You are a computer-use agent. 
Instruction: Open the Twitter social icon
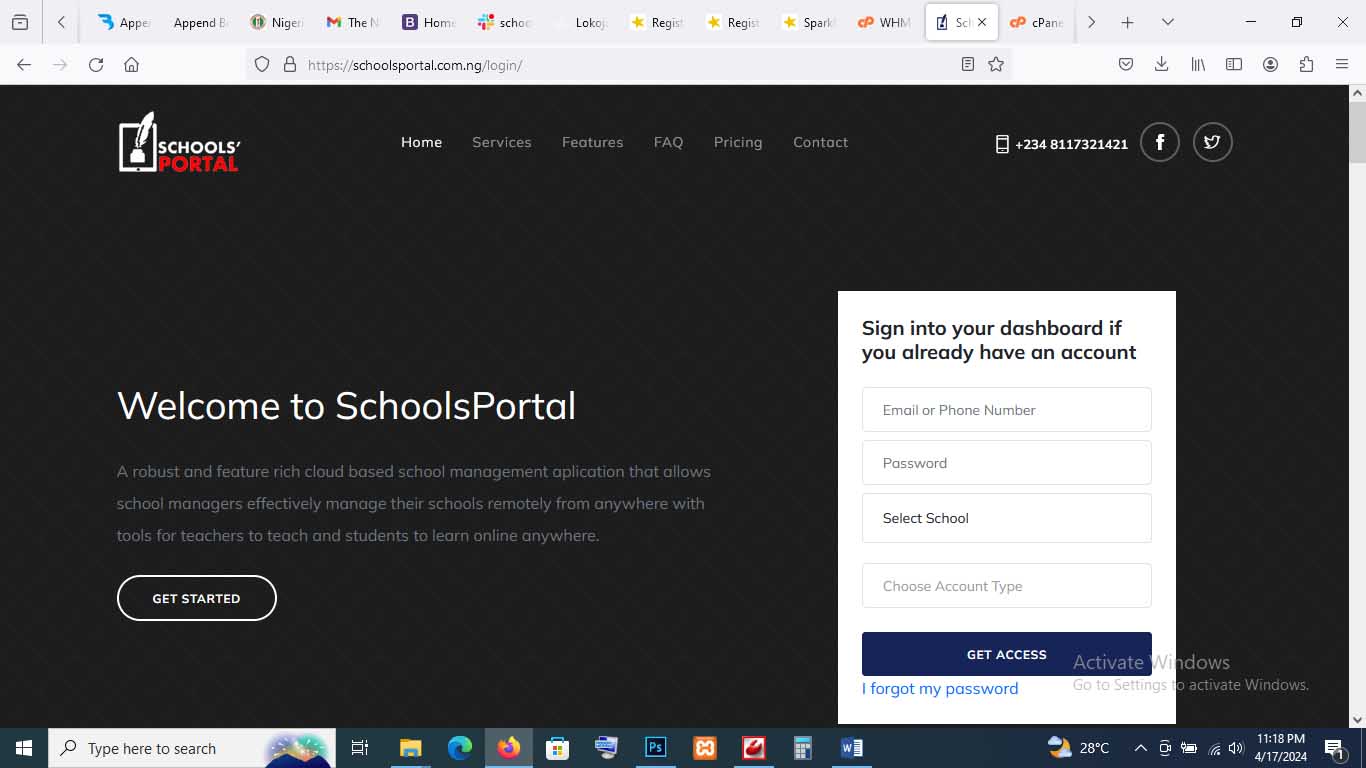(1213, 142)
